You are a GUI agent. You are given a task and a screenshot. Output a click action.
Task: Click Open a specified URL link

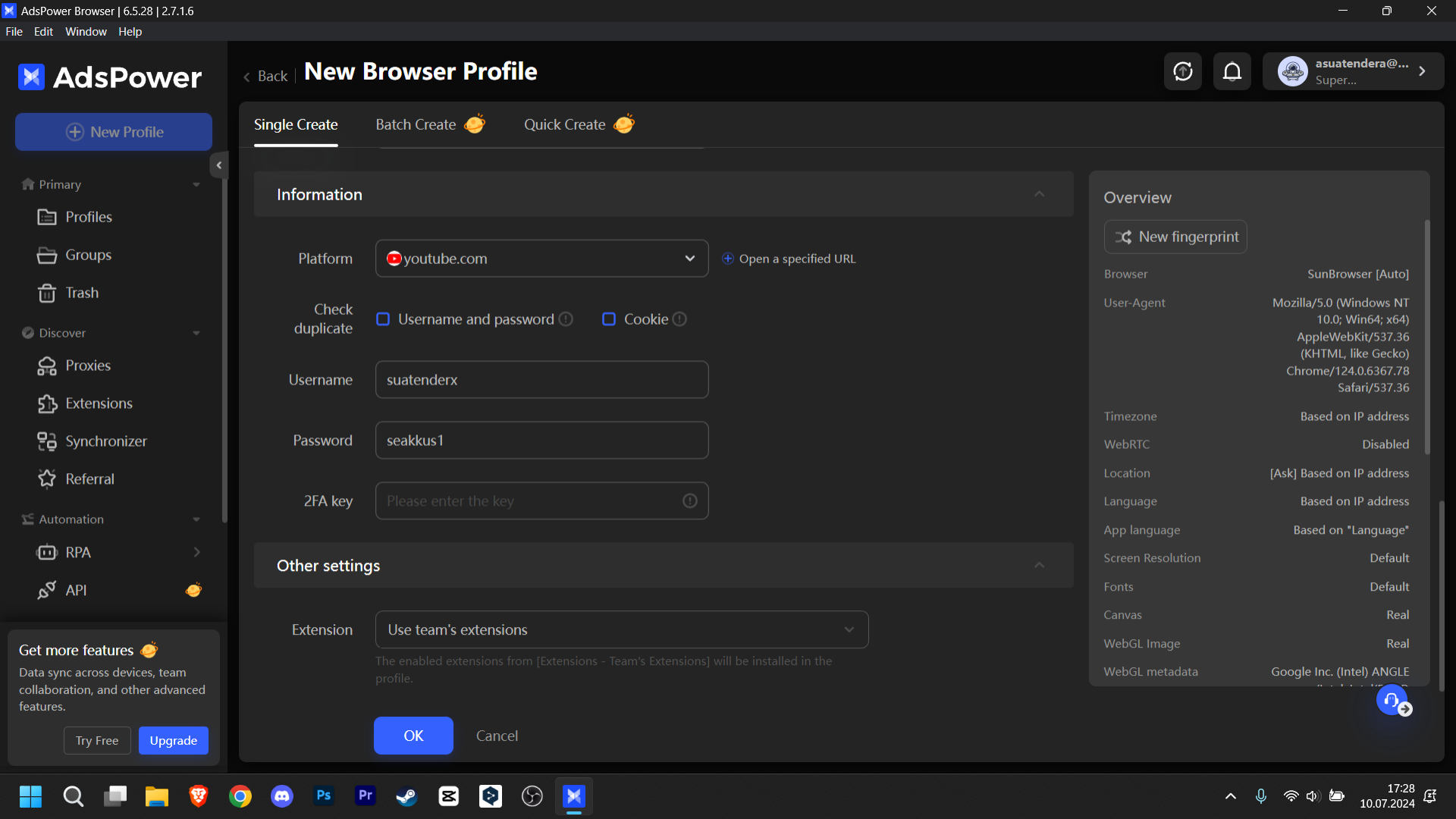pos(789,259)
